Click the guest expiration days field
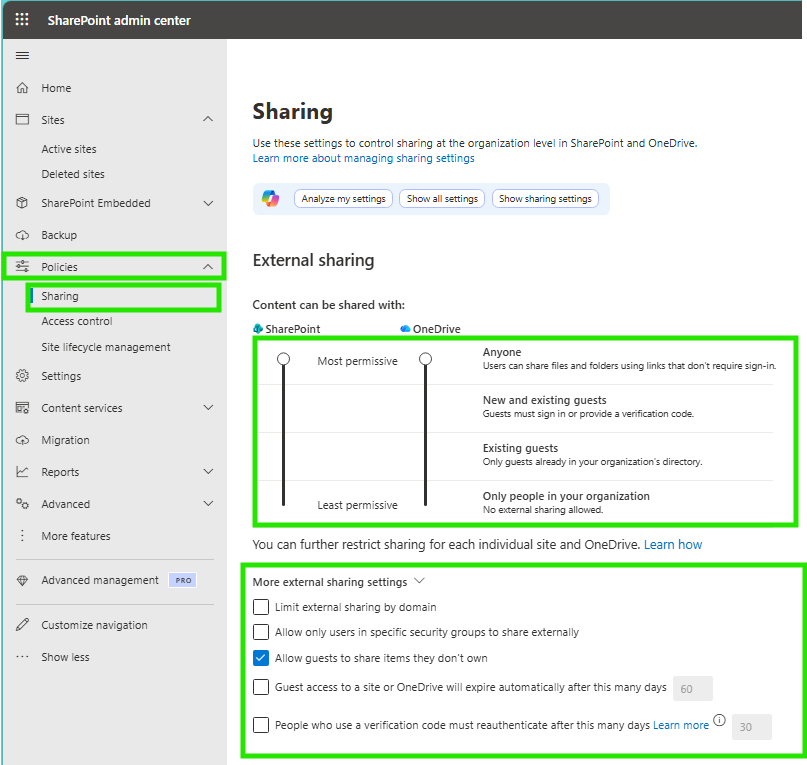The image size is (807, 765). tap(693, 688)
